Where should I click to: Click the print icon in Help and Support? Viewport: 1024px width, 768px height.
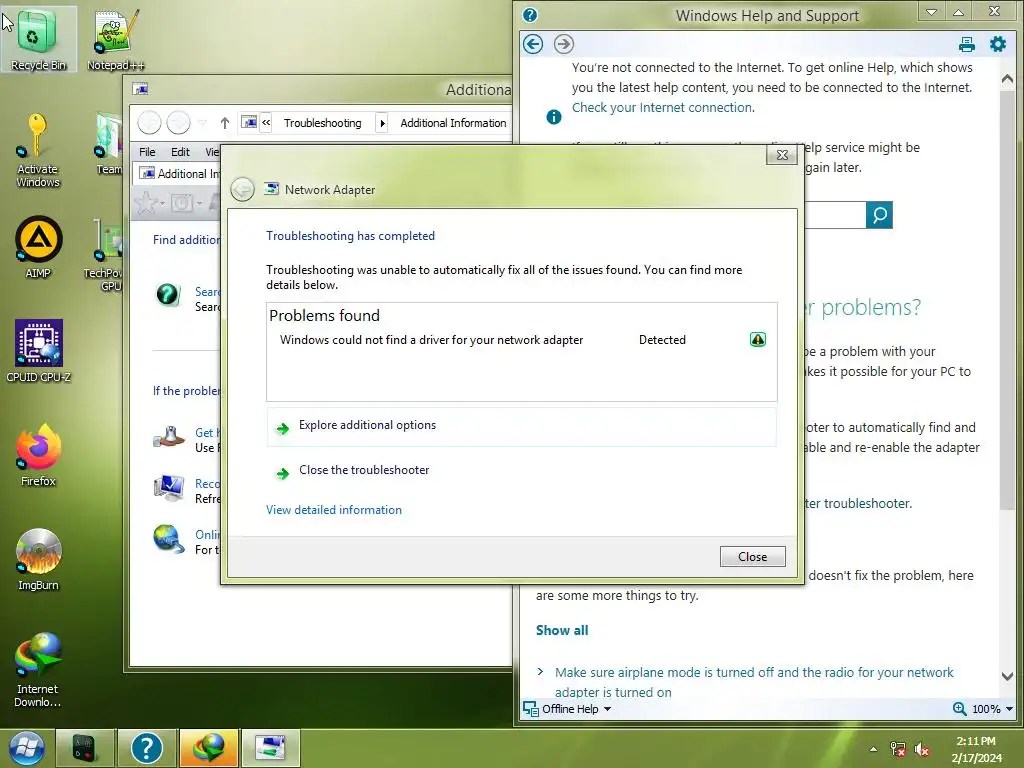967,44
